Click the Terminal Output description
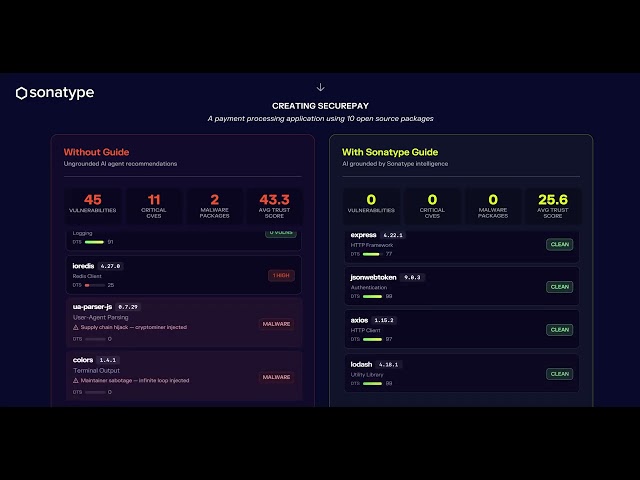640x480 pixels. 96,371
